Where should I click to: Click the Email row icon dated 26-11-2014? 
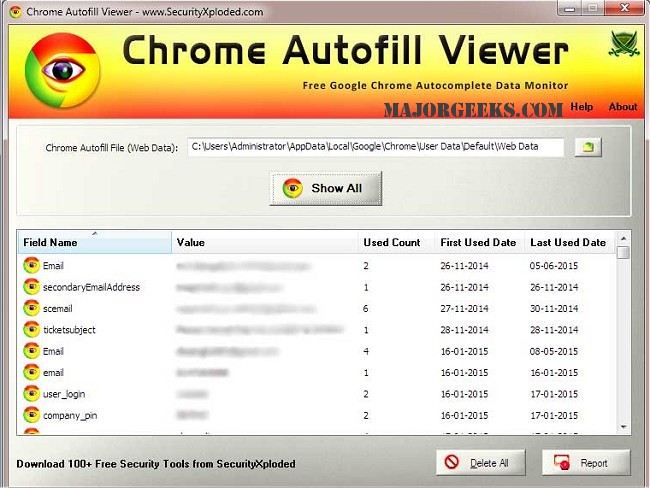[32, 265]
